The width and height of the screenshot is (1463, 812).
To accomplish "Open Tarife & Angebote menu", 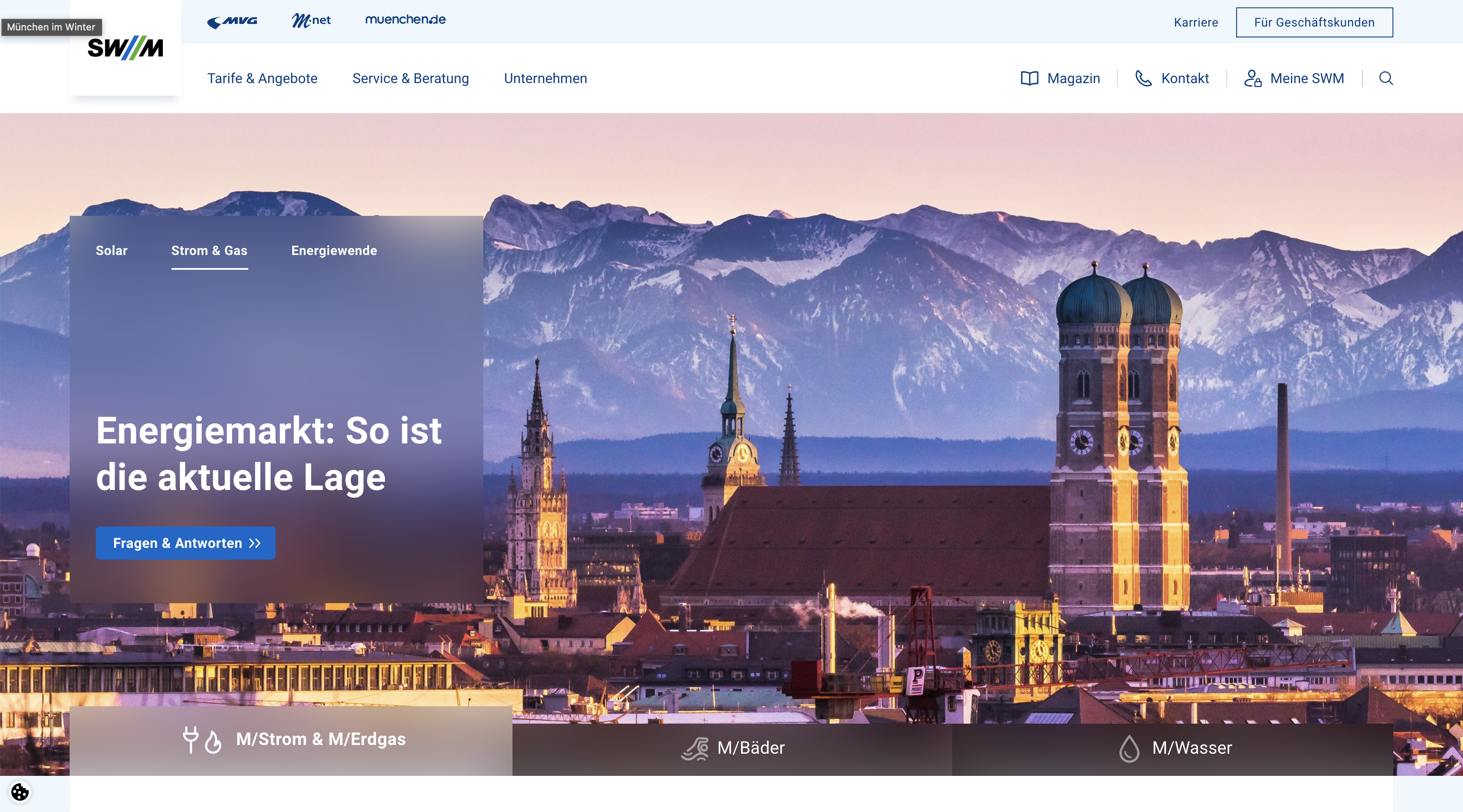I will click(262, 78).
